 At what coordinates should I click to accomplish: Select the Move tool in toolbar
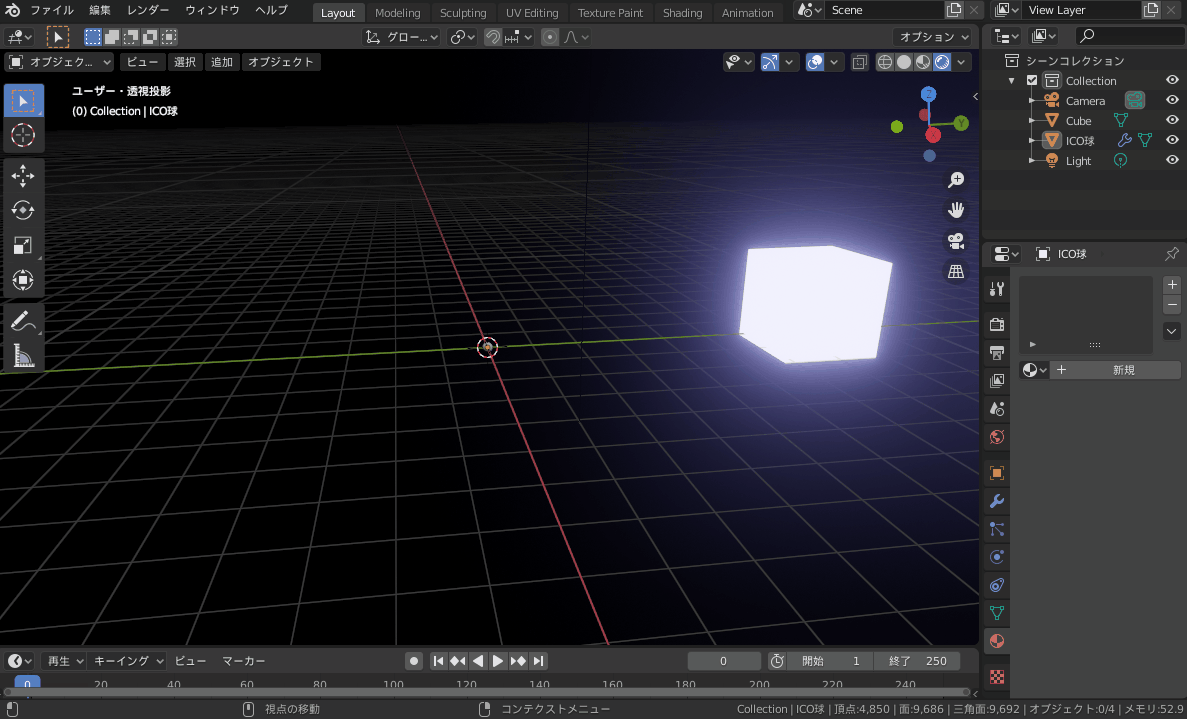click(x=23, y=176)
